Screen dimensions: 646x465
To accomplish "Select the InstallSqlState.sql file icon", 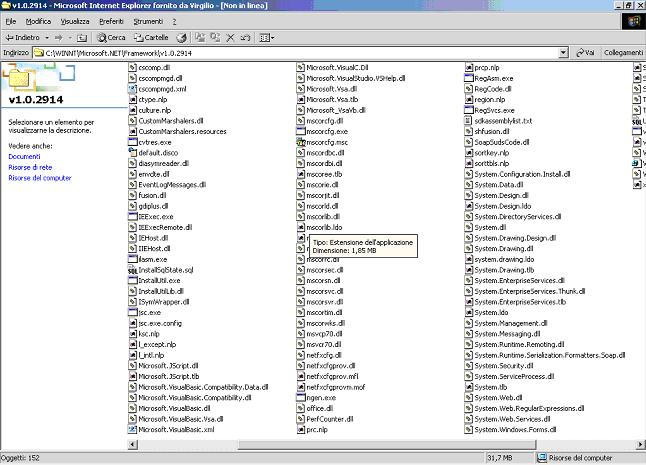I will [x=132, y=270].
